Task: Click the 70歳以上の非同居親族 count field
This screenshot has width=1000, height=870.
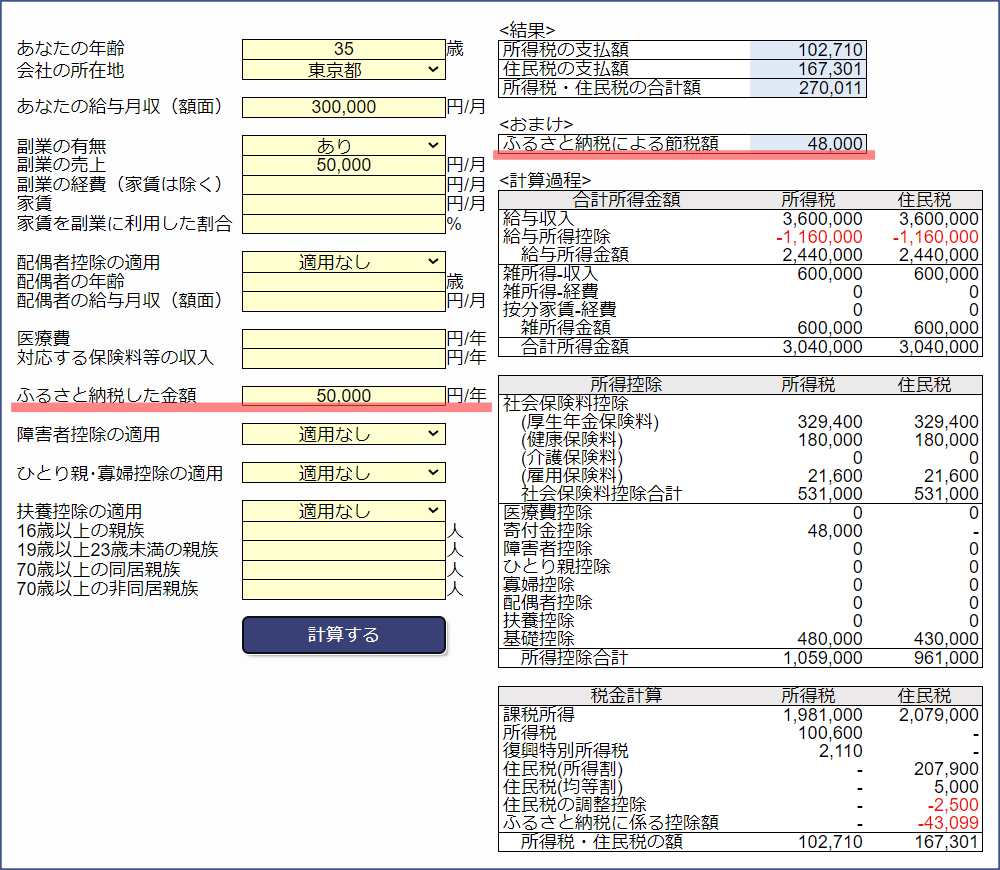Action: (x=344, y=589)
